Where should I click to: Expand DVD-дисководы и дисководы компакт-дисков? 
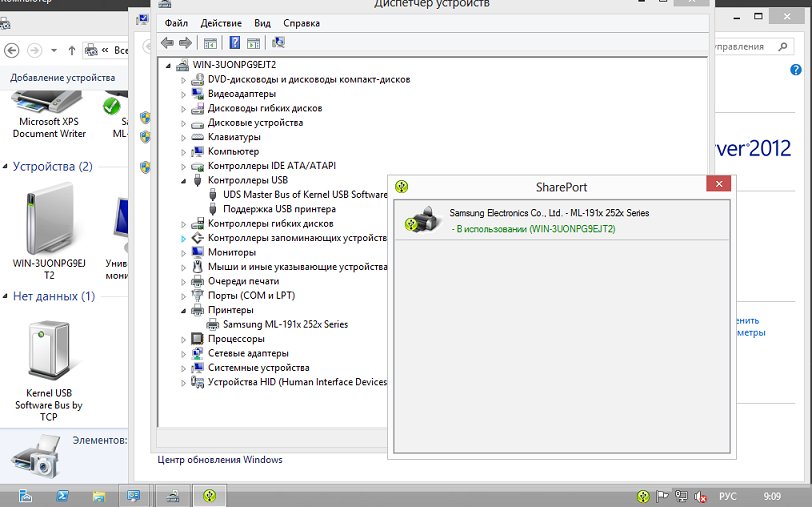[183, 80]
